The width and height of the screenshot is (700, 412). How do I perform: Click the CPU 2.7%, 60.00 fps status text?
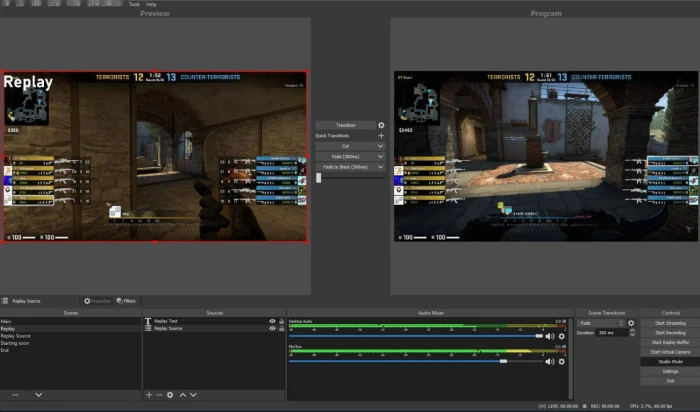coord(651,406)
